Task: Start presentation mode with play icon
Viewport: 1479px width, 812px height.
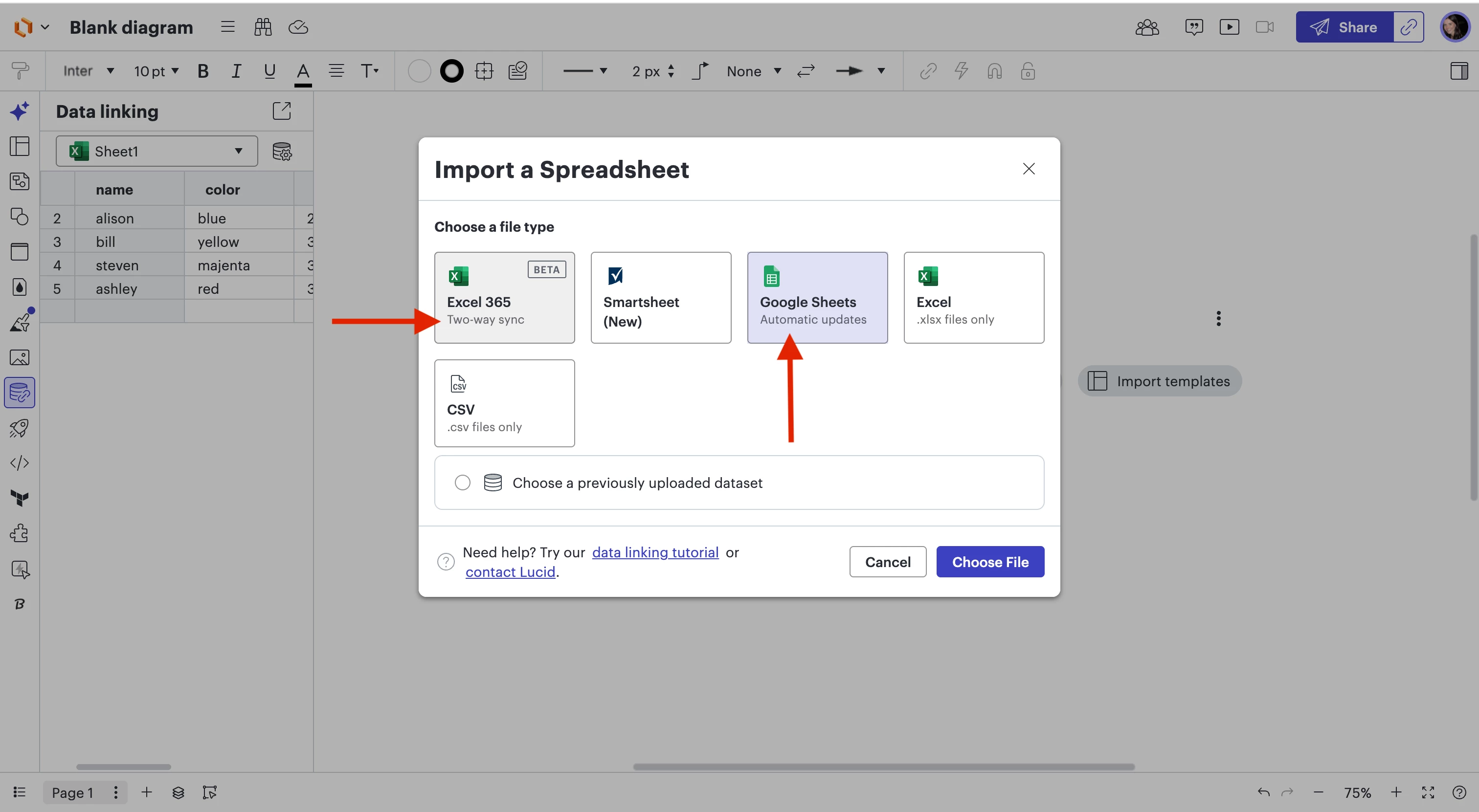Action: [1229, 27]
